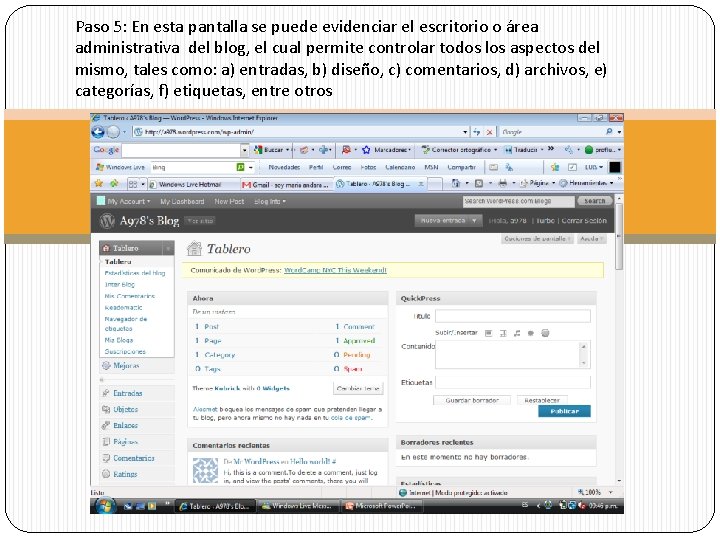Viewport: 720px width, 540px height.
Task: Click the Google toolbar Buscar button
Action: 270,150
